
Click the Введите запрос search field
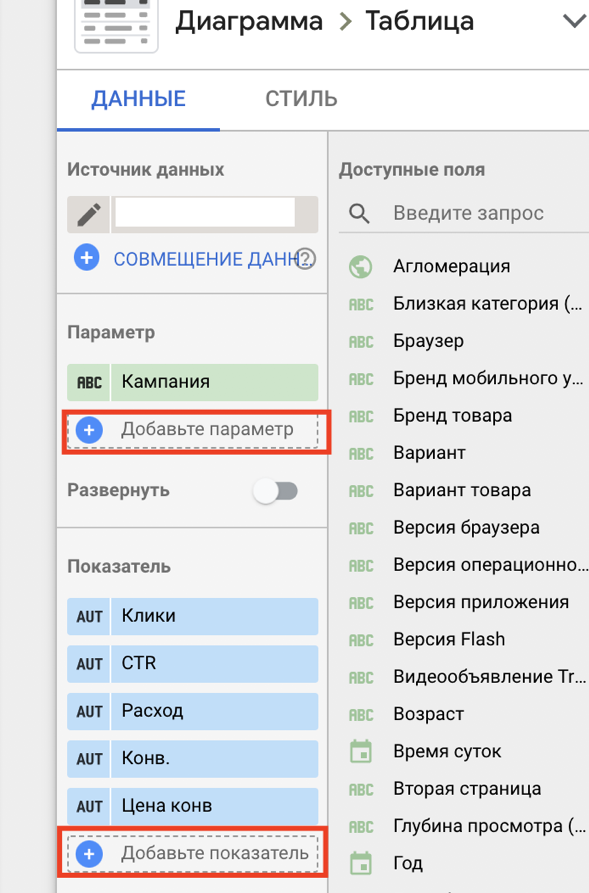pos(464,213)
